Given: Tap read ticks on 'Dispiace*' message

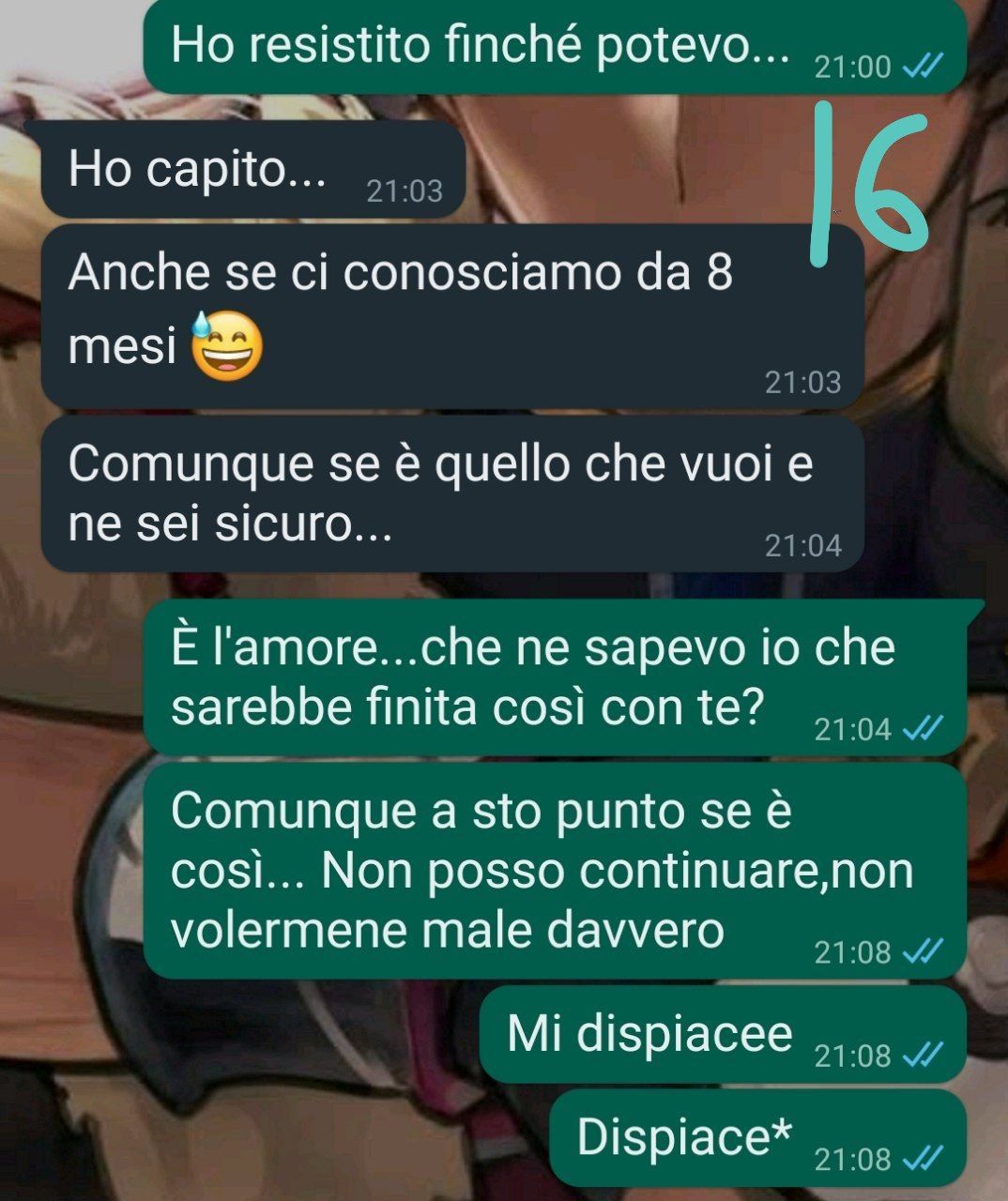Looking at the screenshot, I should [x=923, y=1159].
